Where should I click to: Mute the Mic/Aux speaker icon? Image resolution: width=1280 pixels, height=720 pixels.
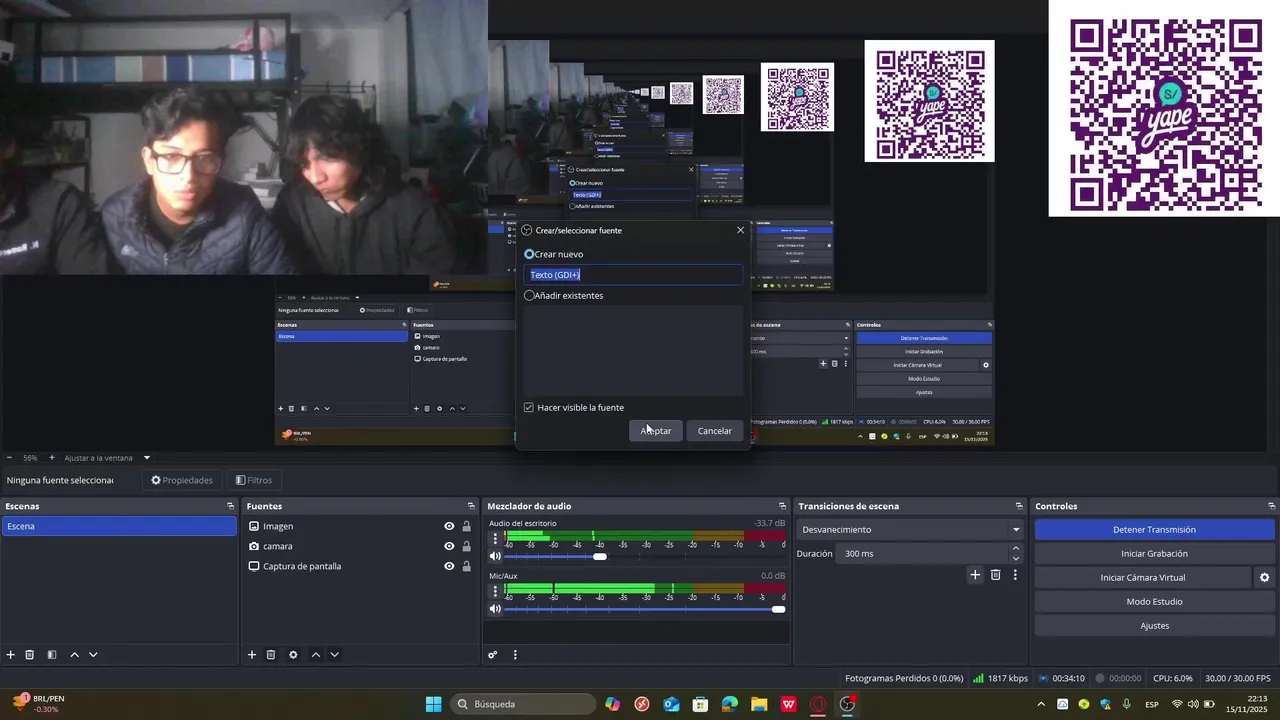[x=495, y=609]
